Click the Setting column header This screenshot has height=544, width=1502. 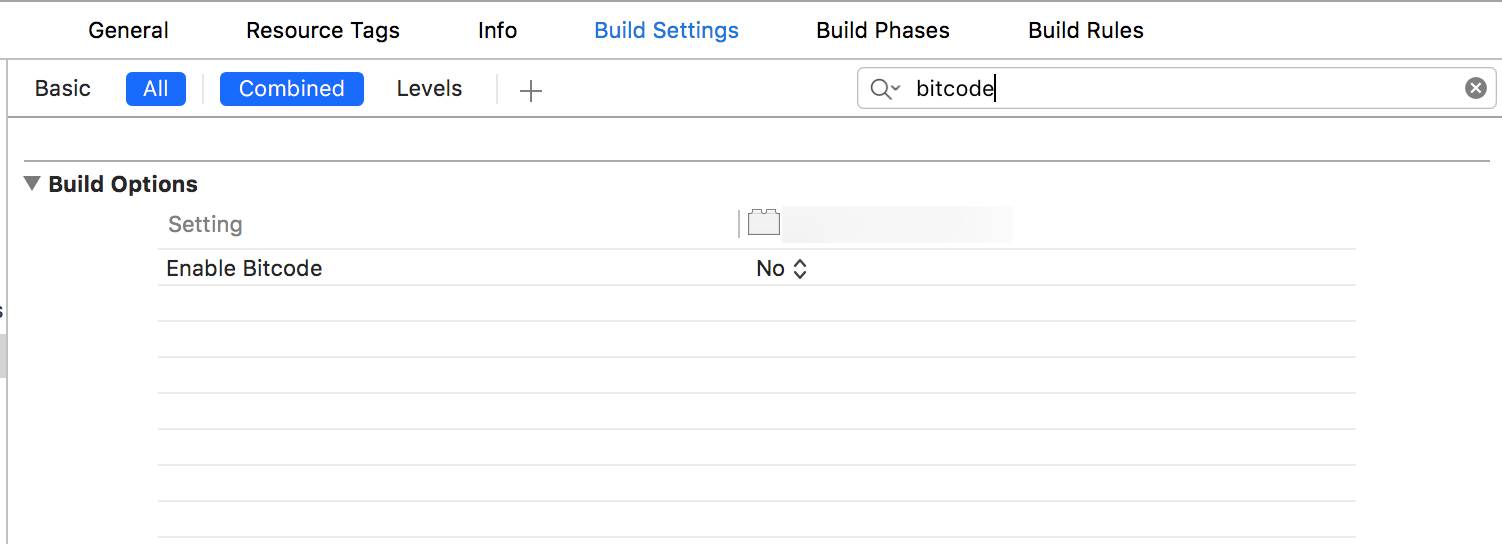point(205,224)
